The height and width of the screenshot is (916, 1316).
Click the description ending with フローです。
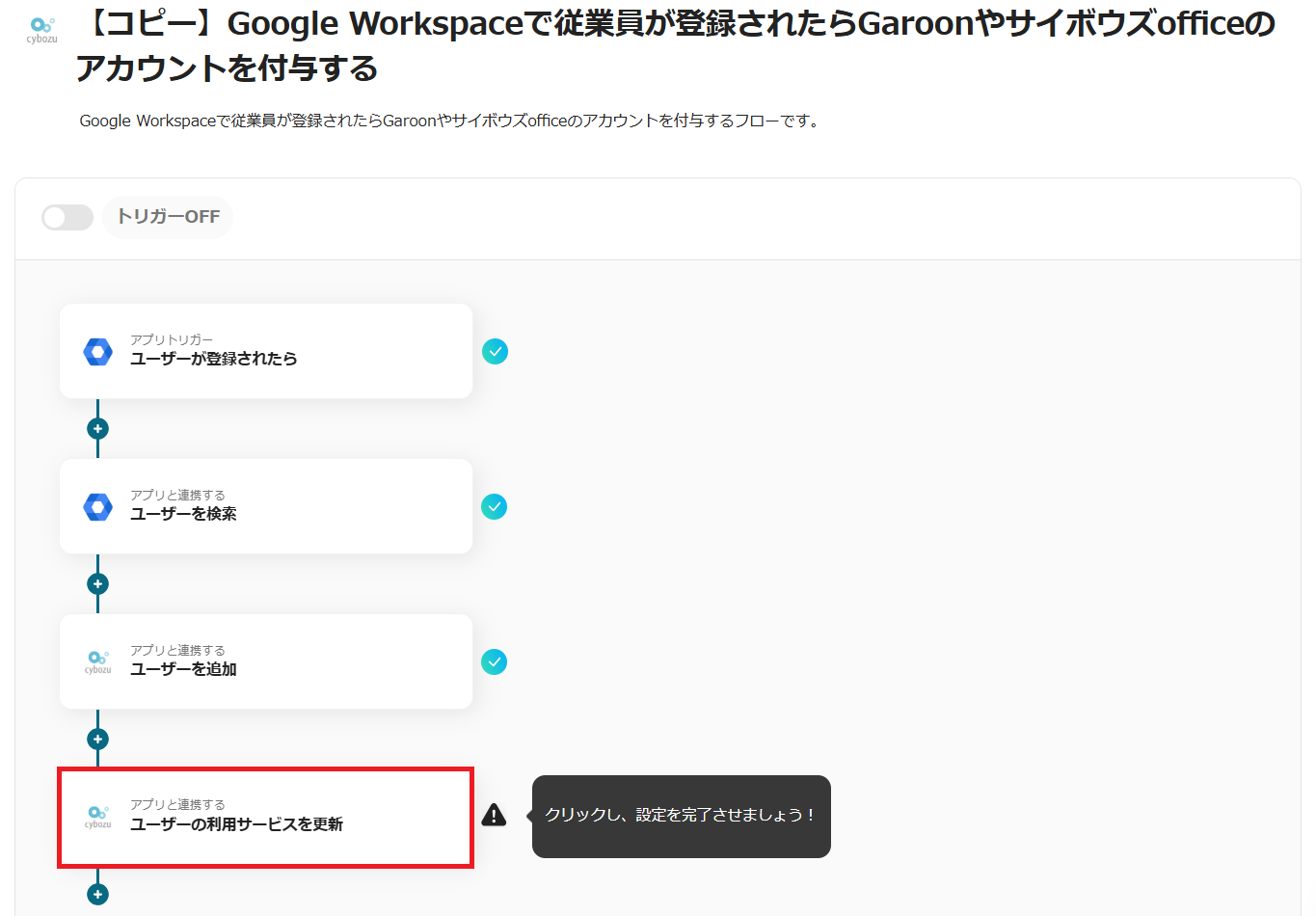450,121
